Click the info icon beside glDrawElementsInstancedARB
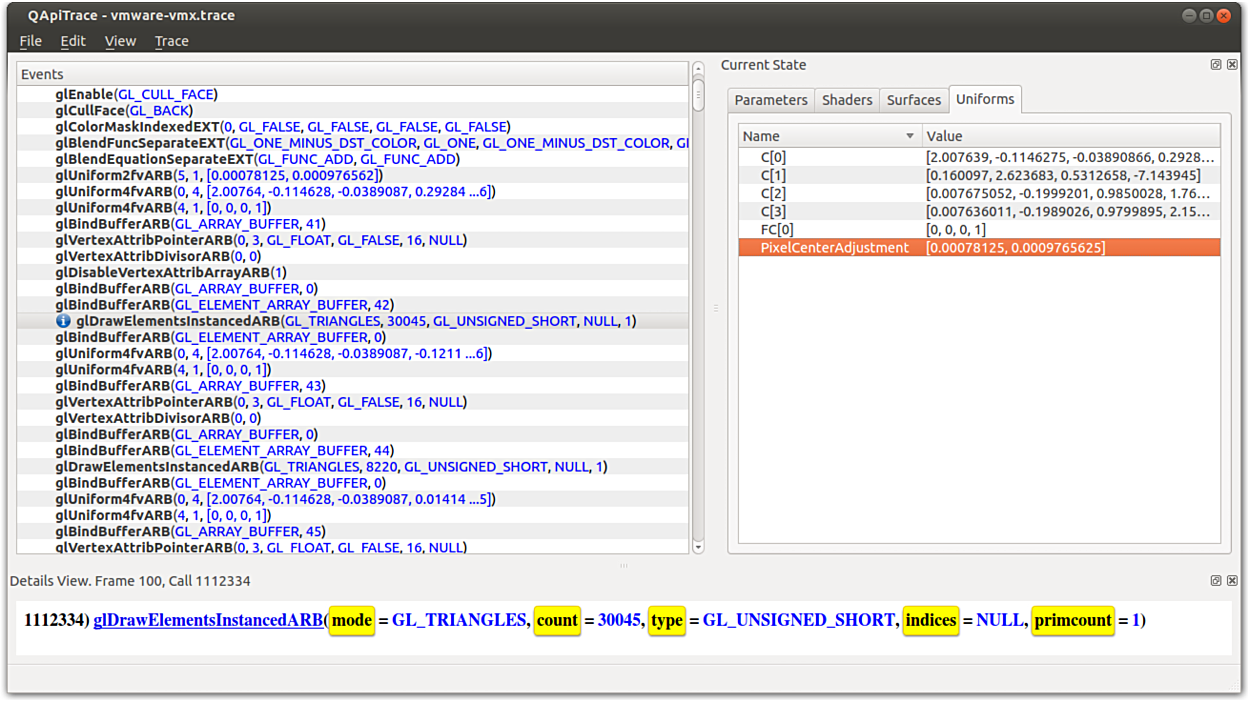 click(63, 321)
